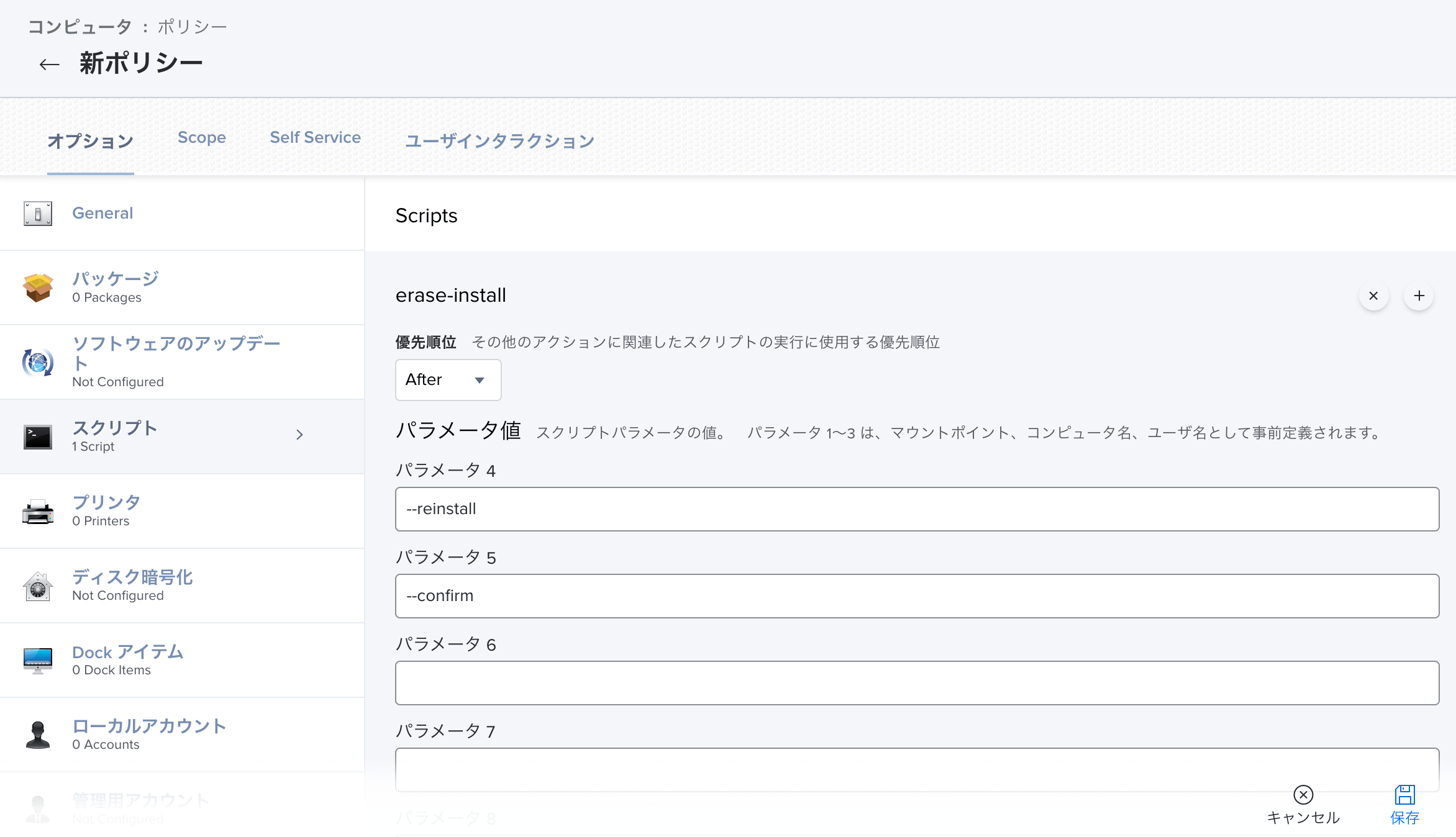Open the Self Service tab
Screen dimensions: 1456x837
tap(315, 137)
